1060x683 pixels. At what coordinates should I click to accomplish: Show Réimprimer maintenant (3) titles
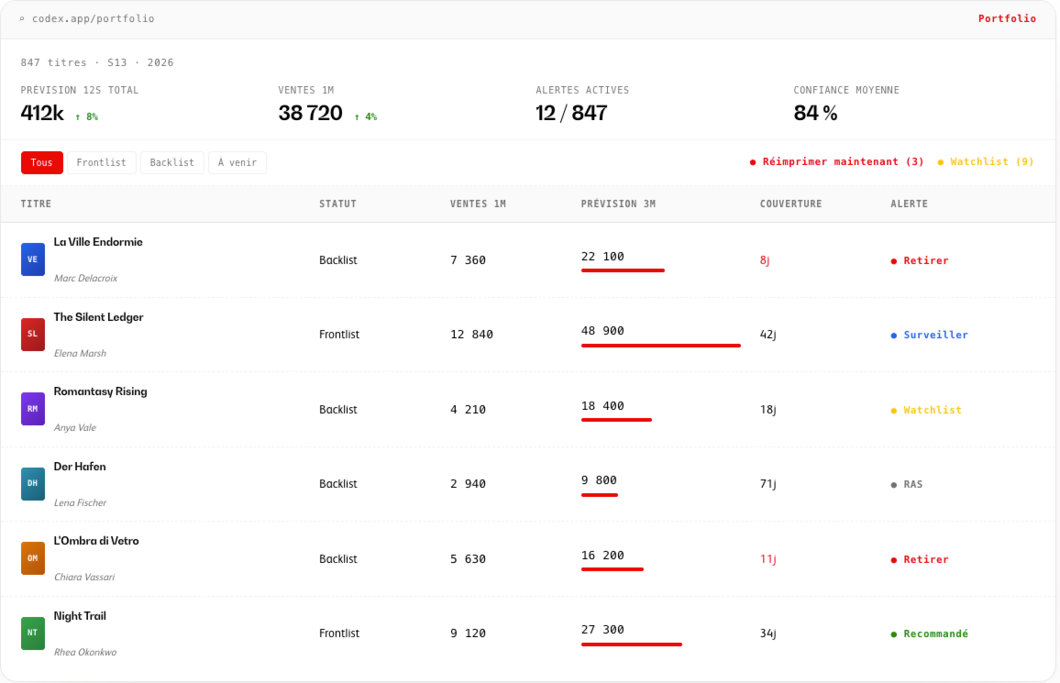click(x=836, y=162)
